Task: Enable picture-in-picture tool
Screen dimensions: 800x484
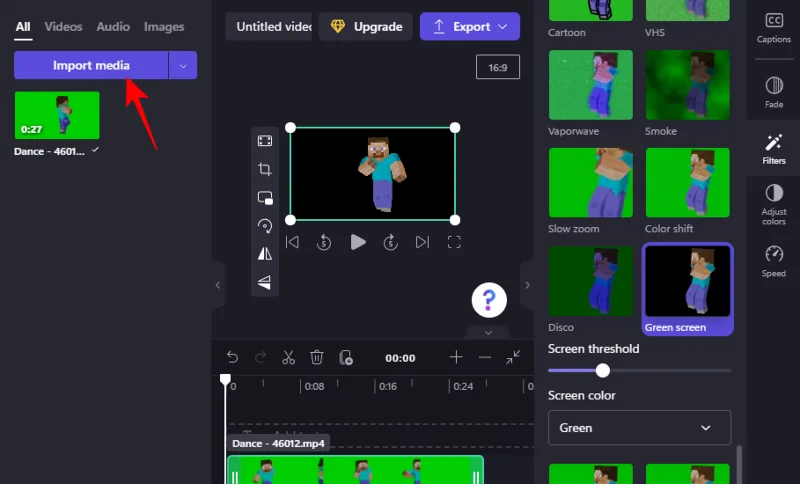Action: click(x=265, y=197)
